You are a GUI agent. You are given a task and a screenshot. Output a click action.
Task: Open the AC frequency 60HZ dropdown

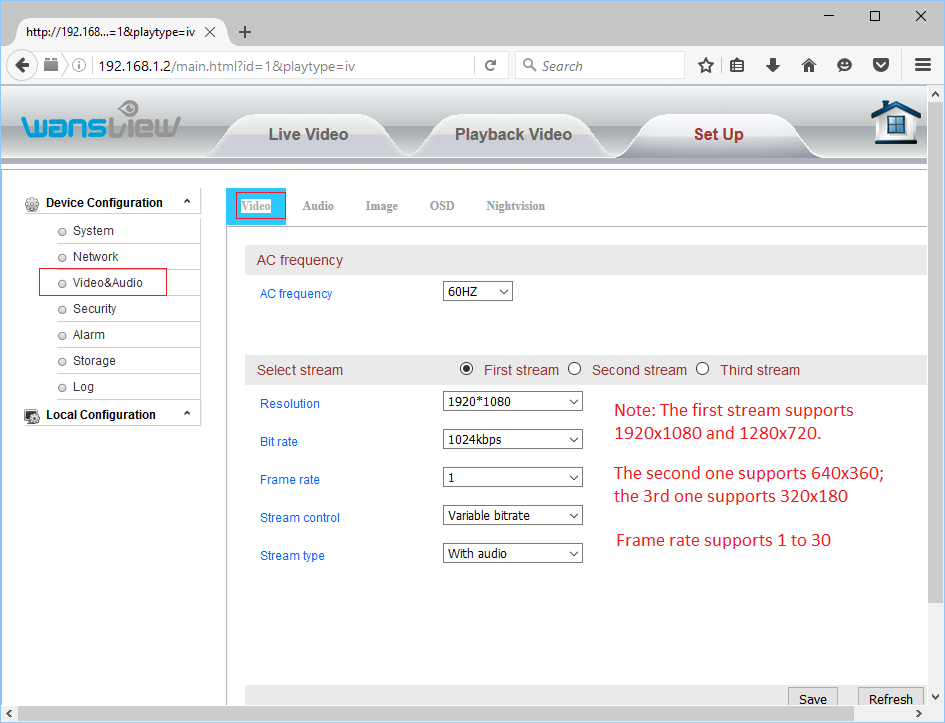[x=478, y=292]
